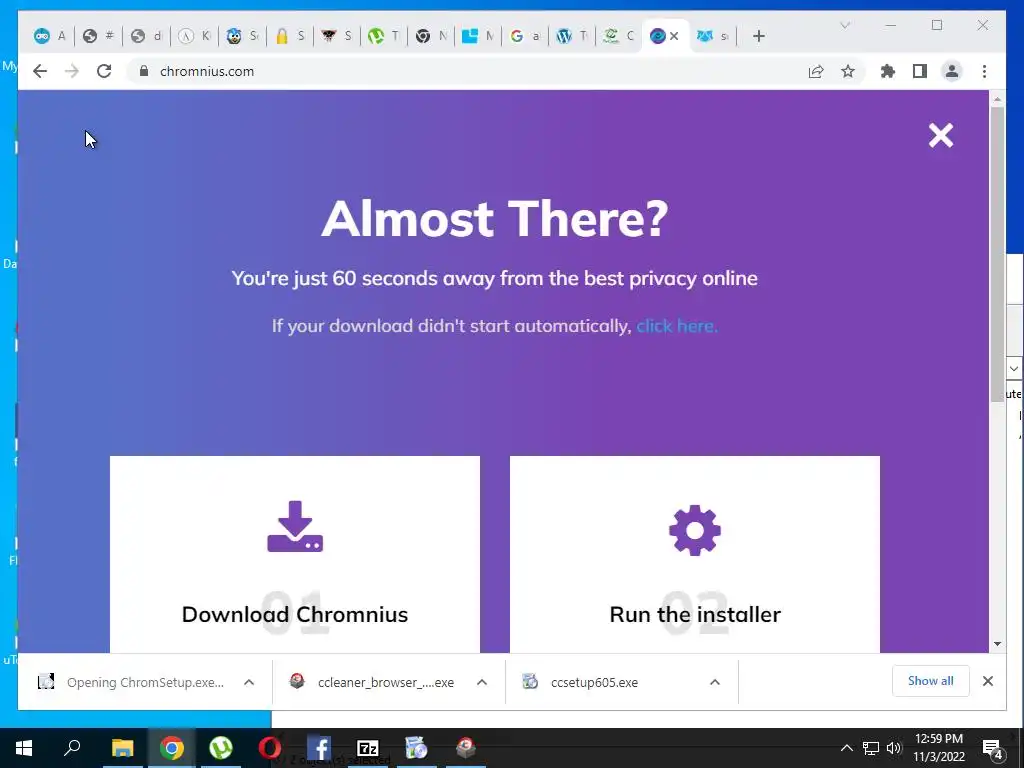Open Facebook from the taskbar

tap(319, 748)
